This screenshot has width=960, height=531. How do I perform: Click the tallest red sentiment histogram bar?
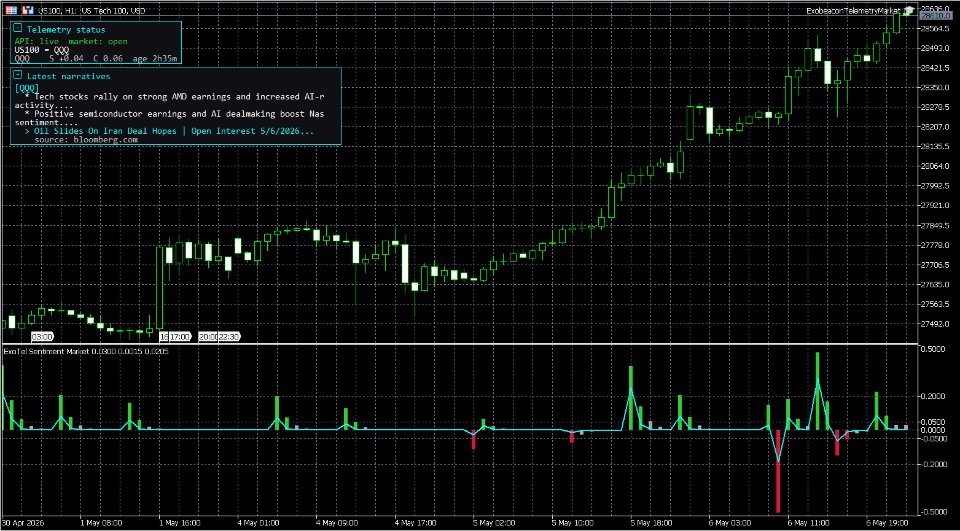click(778, 470)
